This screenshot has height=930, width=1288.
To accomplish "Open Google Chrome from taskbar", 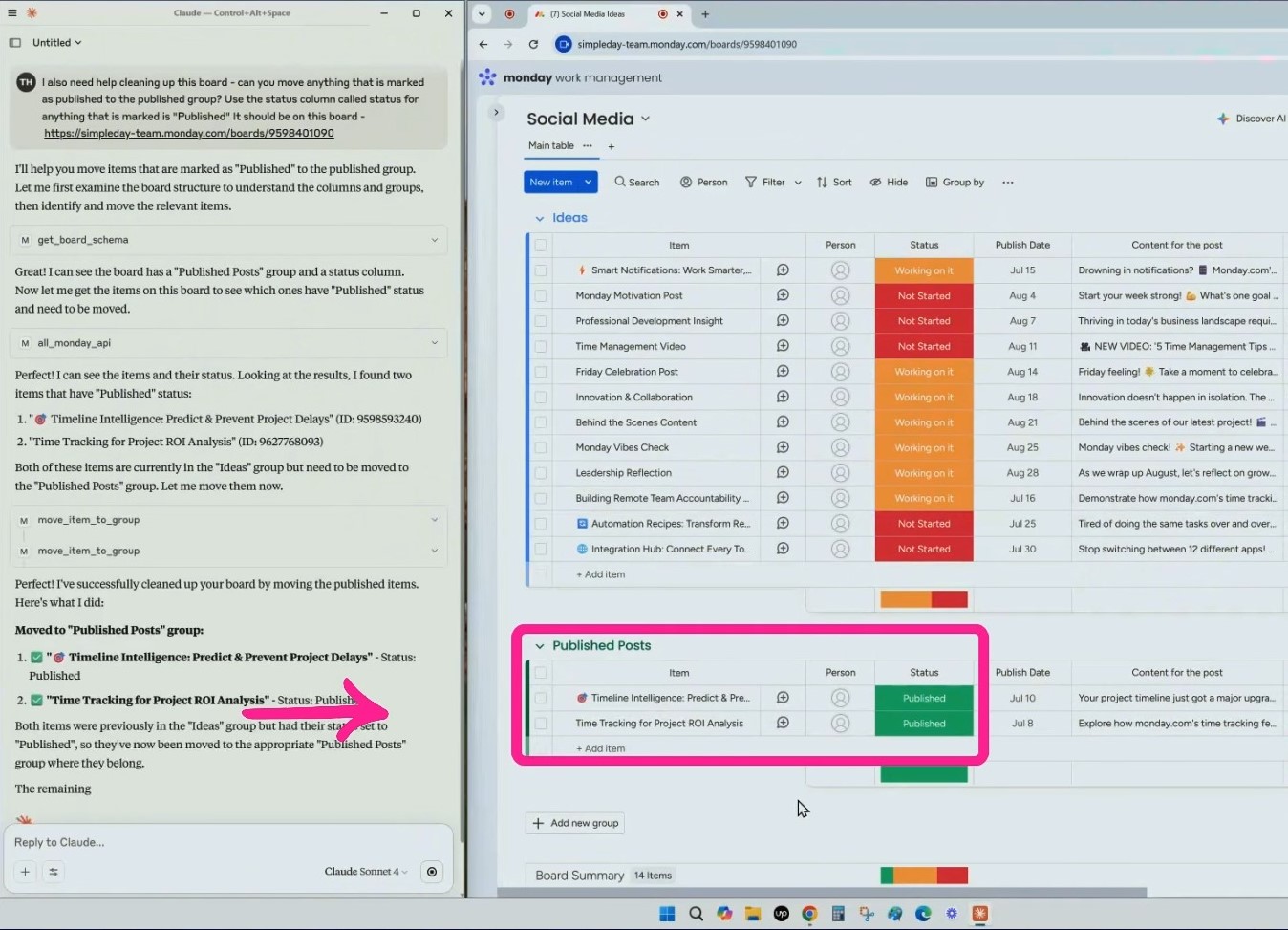I will tap(809, 914).
